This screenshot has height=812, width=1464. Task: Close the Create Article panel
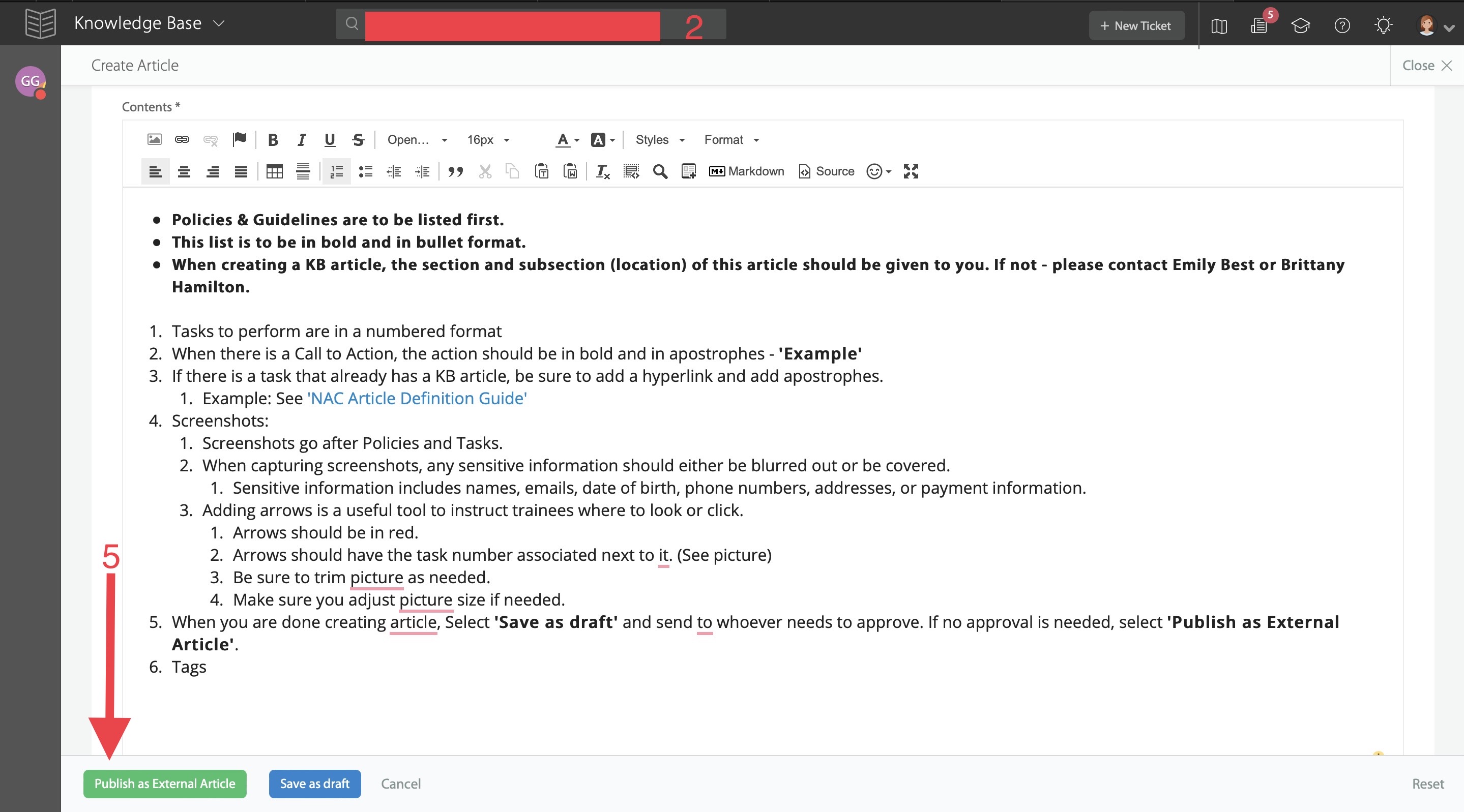(1426, 66)
